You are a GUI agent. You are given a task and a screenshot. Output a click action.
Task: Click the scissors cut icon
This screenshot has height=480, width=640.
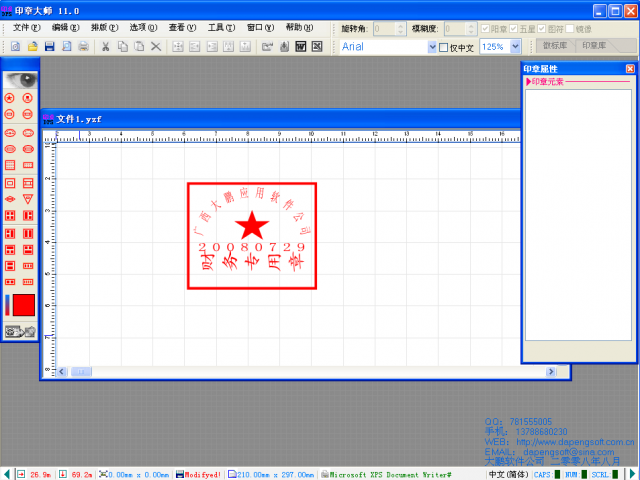[106, 47]
